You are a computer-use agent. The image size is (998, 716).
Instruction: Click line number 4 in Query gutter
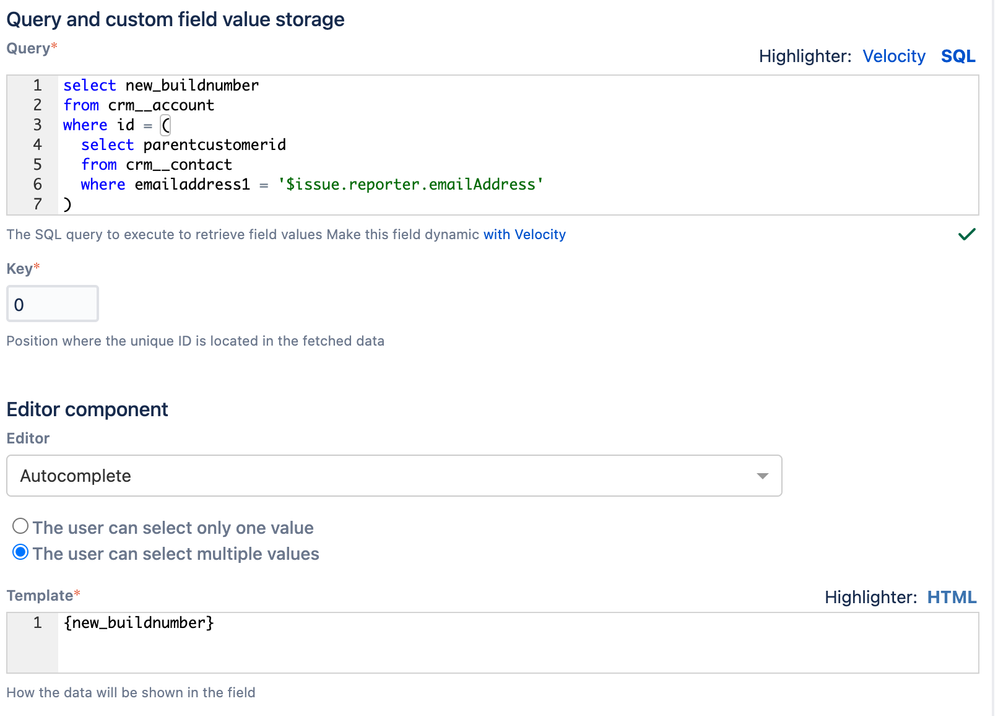pyautogui.click(x=37, y=145)
